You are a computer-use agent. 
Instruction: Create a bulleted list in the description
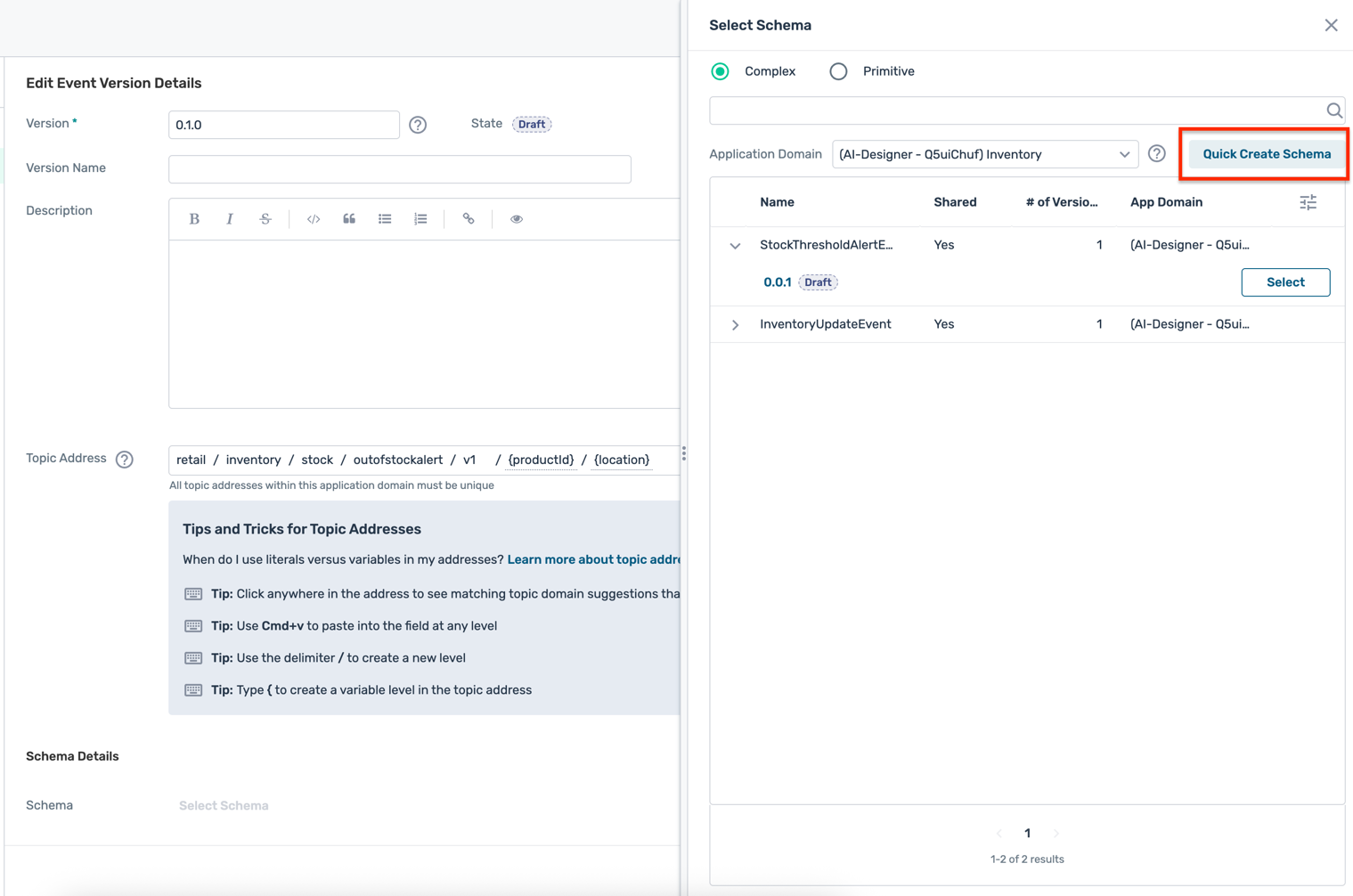point(385,218)
